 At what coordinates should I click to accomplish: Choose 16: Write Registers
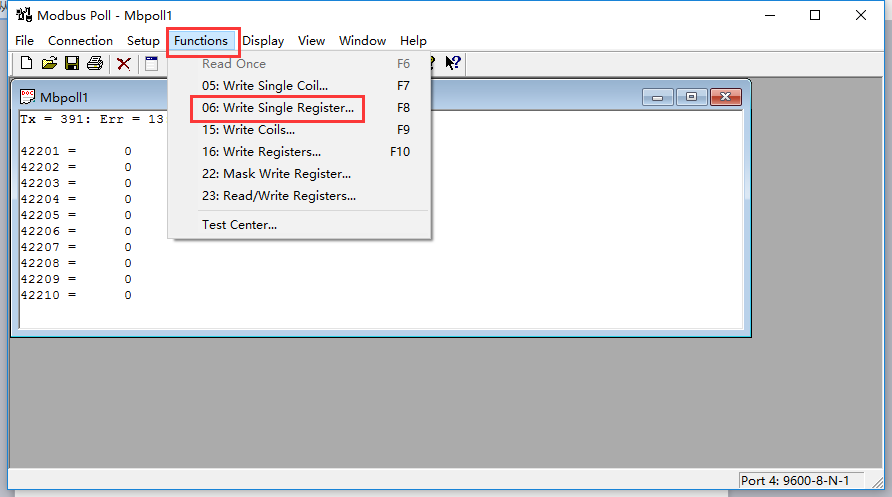coord(299,152)
